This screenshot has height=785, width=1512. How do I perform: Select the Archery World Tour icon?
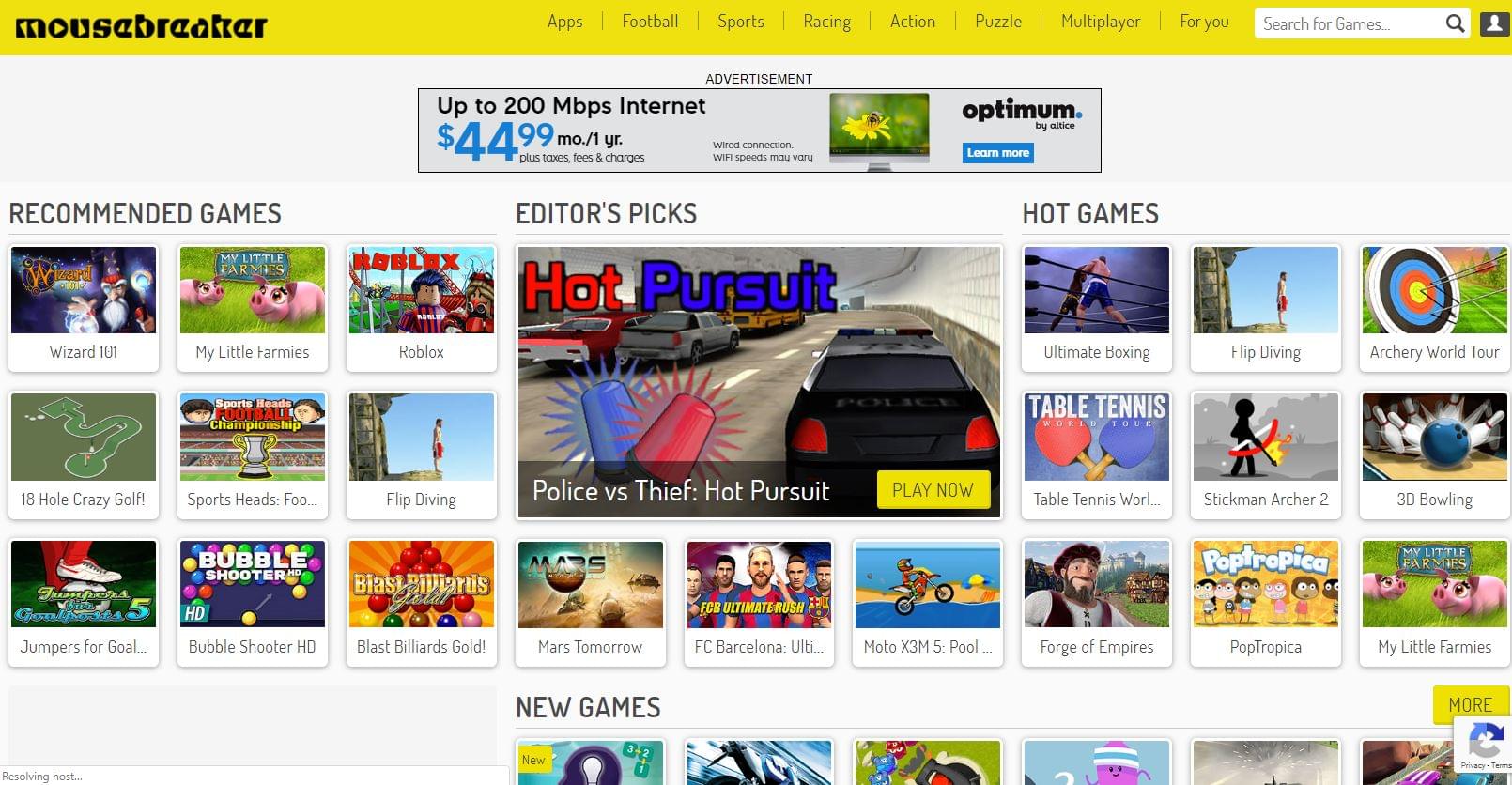coord(1434,290)
